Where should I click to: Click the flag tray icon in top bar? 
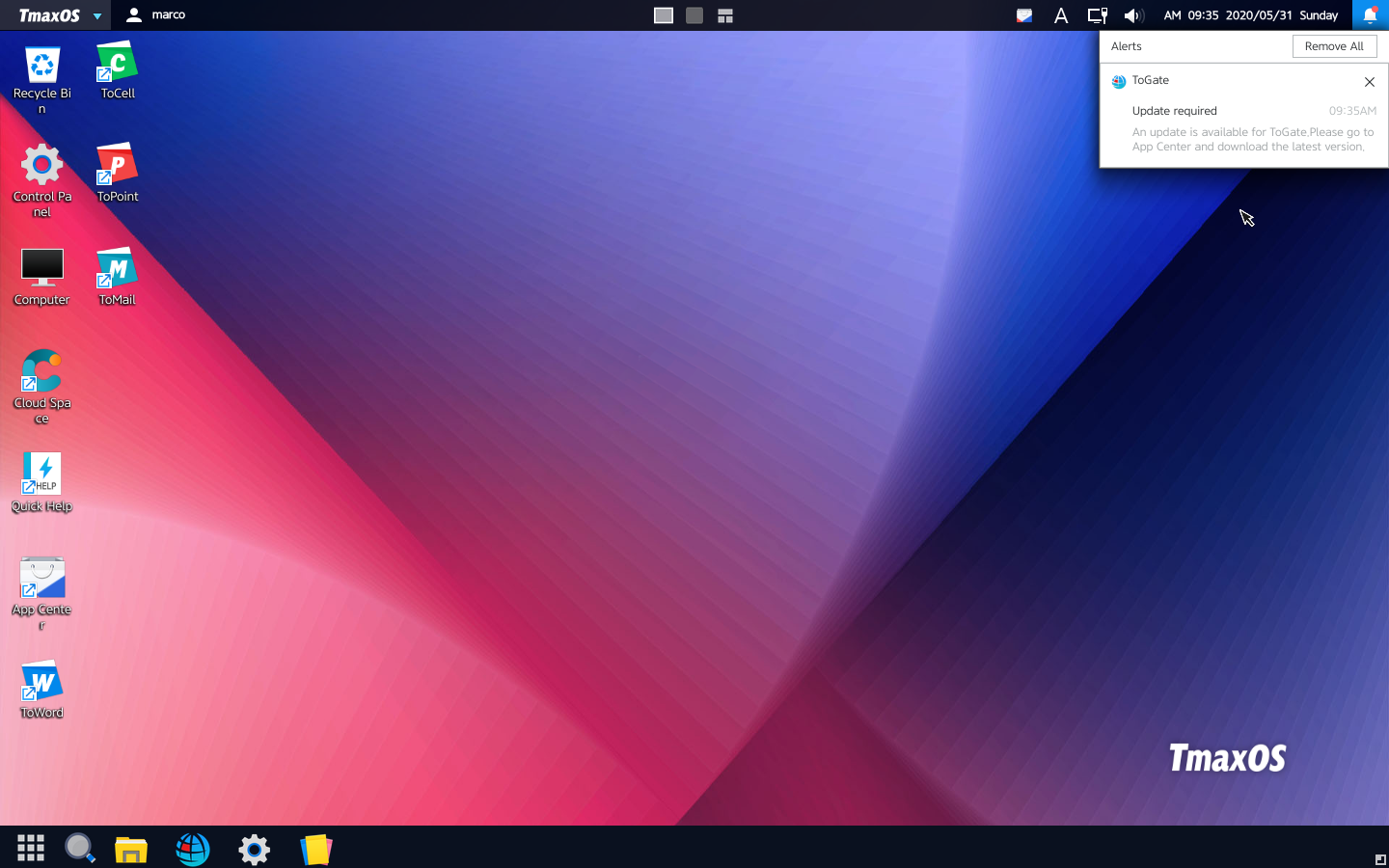pyautogui.click(x=1024, y=15)
